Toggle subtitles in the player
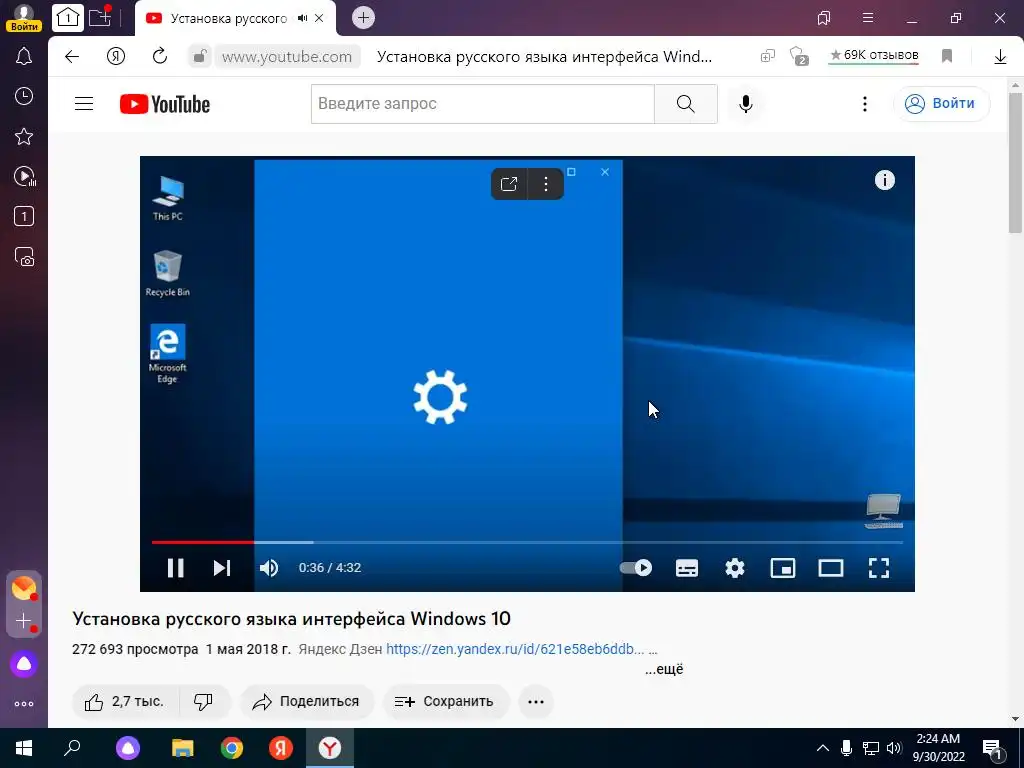Image resolution: width=1024 pixels, height=768 pixels. 686,568
